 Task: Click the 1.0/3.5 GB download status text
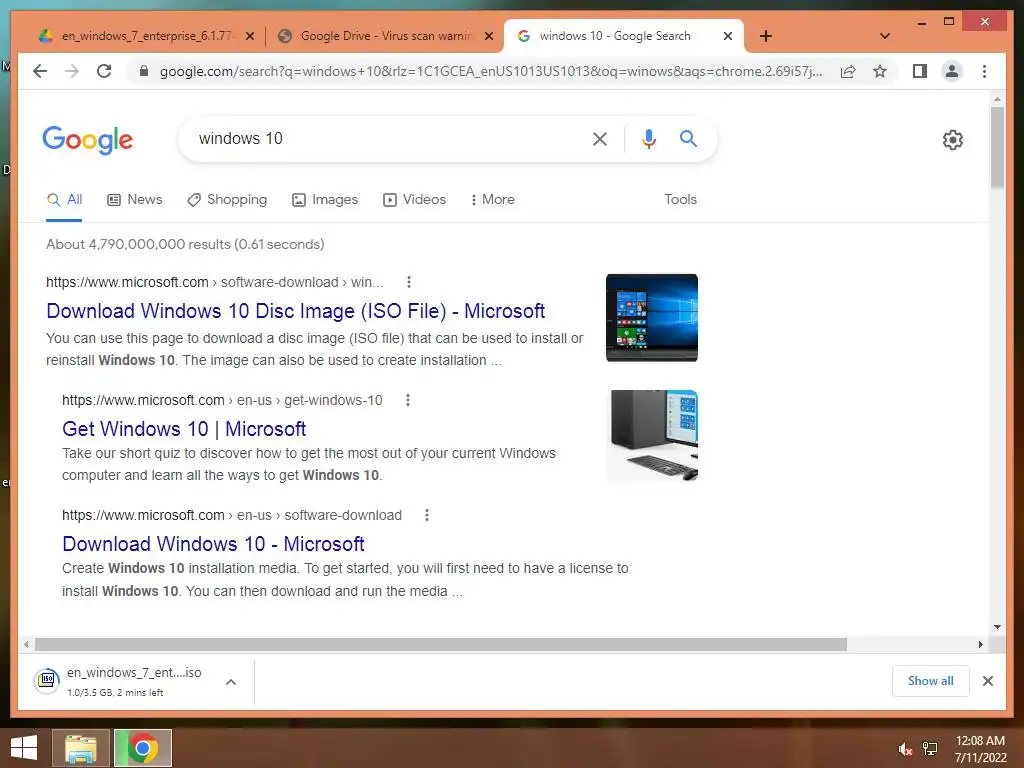[x=115, y=693]
